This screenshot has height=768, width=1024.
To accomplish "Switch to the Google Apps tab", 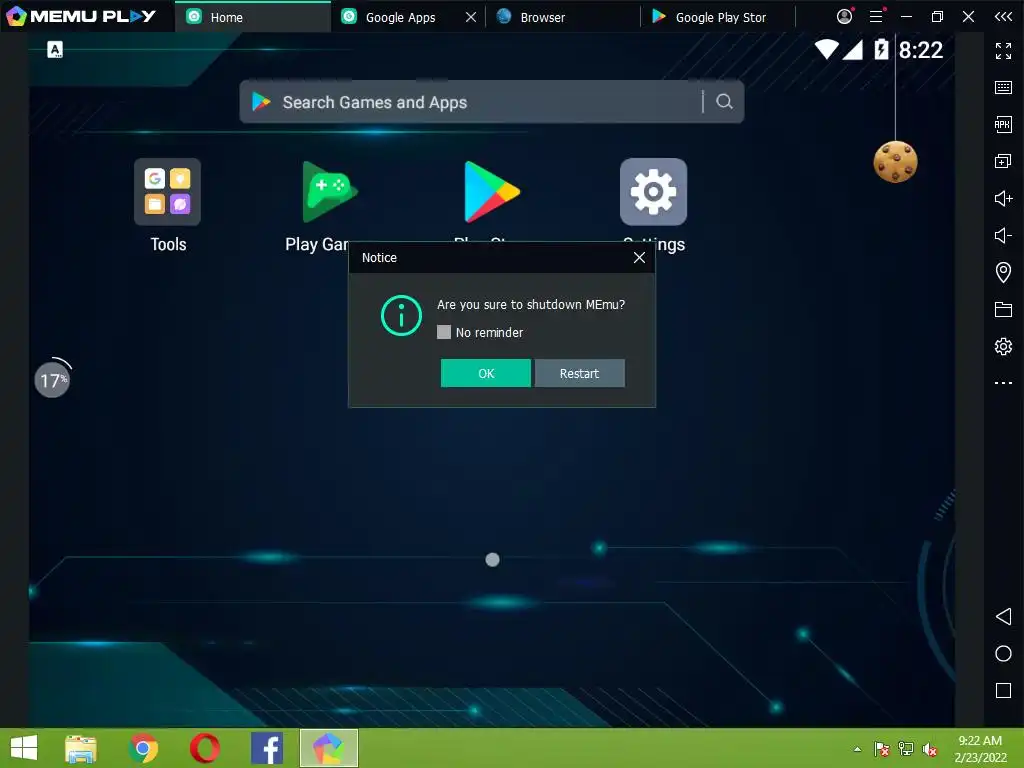I will 400,17.
